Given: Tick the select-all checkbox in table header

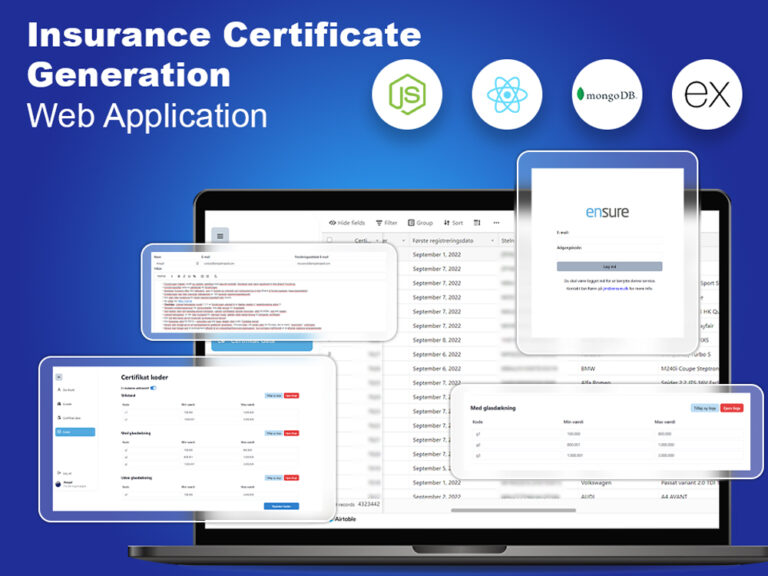Looking at the screenshot, I should pos(330,240).
